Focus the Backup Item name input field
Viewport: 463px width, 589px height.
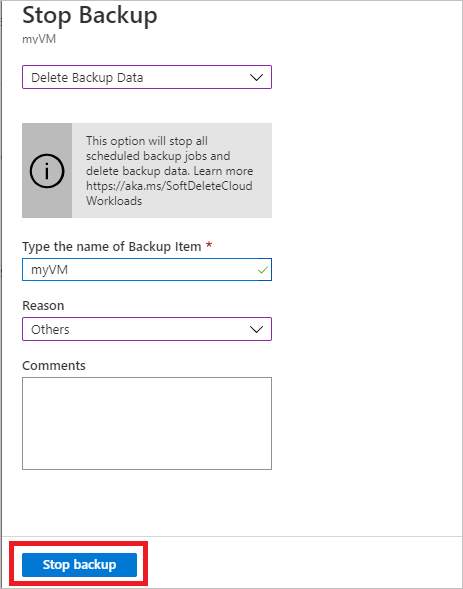(147, 270)
